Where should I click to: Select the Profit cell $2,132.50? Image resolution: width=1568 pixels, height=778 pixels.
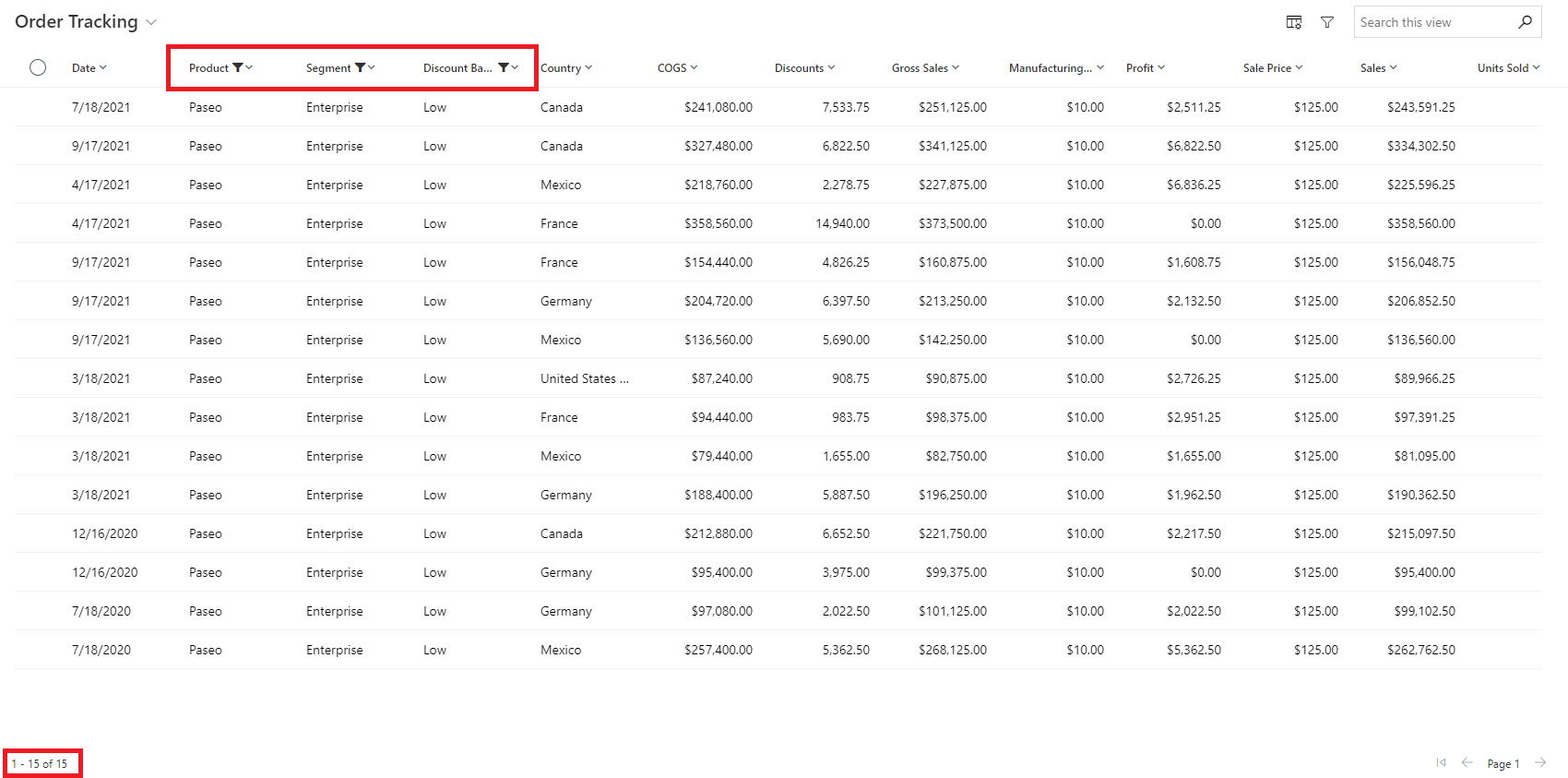pos(1194,301)
